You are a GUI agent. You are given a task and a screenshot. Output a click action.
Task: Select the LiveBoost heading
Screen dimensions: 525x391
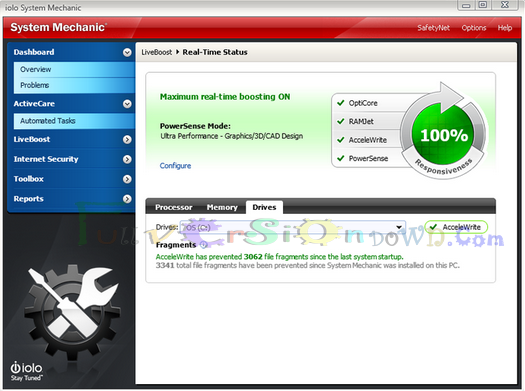[x=32, y=139]
